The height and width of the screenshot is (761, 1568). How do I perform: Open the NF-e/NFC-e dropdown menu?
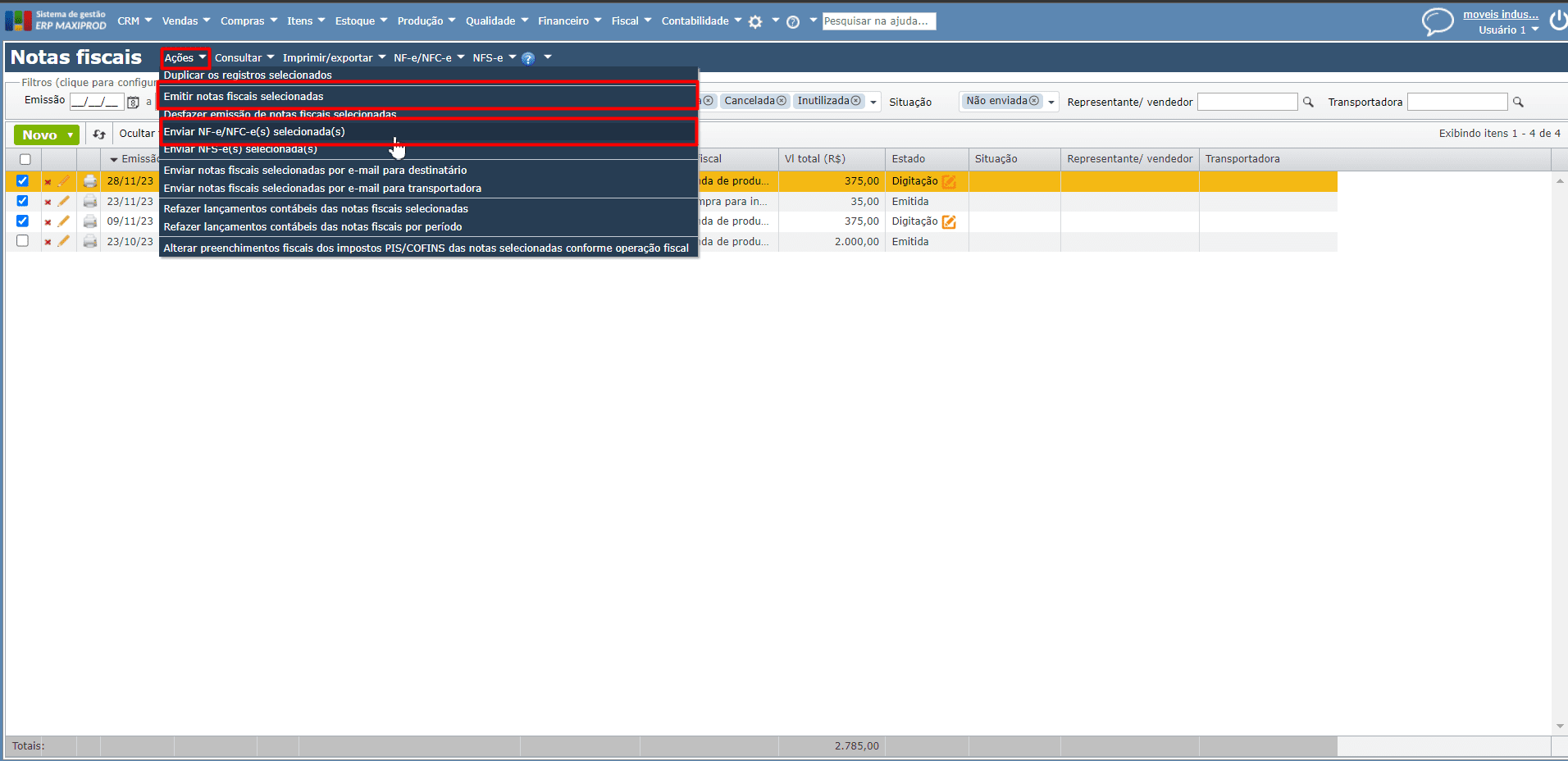(x=429, y=58)
